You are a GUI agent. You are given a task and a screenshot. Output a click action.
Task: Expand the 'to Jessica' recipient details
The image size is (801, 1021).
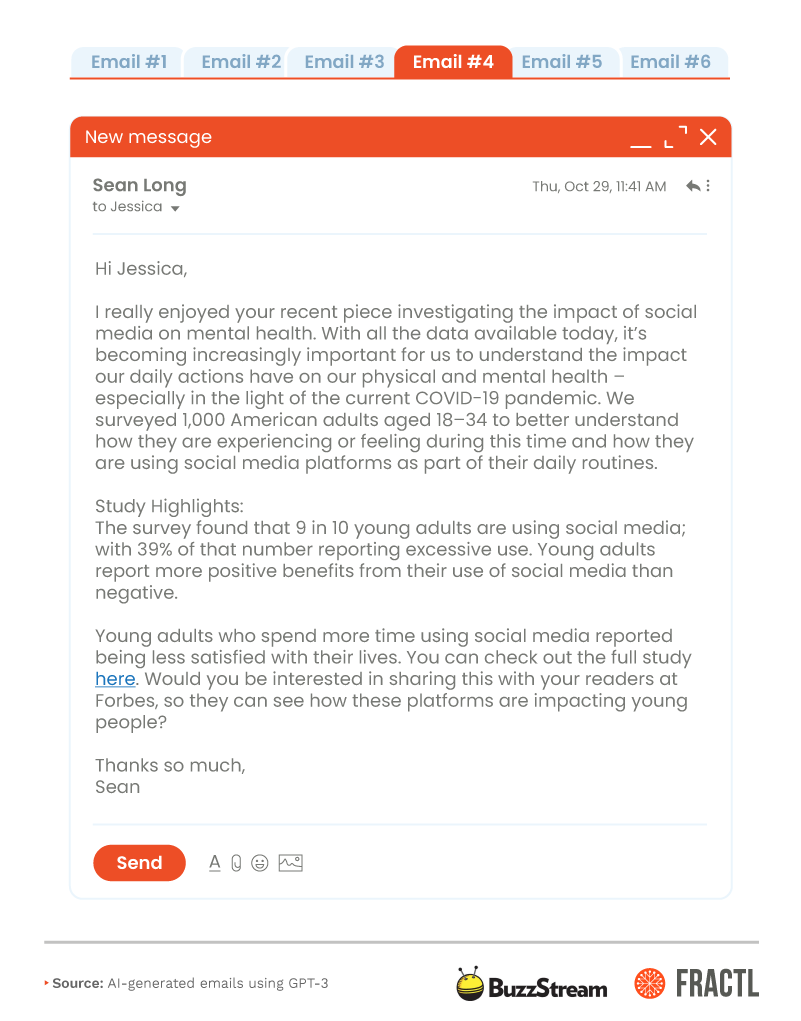(175, 209)
